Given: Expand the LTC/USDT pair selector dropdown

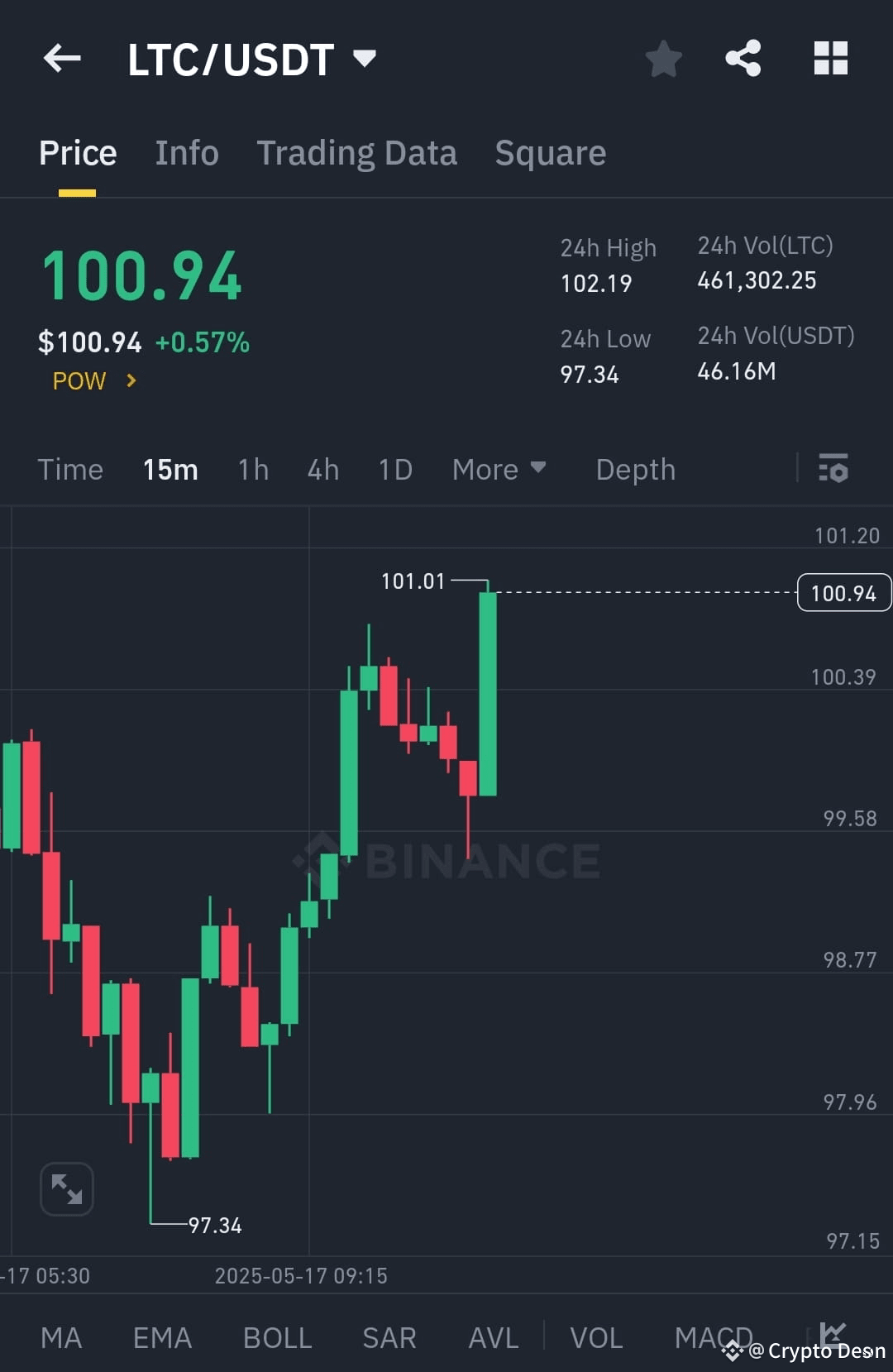Looking at the screenshot, I should point(365,58).
